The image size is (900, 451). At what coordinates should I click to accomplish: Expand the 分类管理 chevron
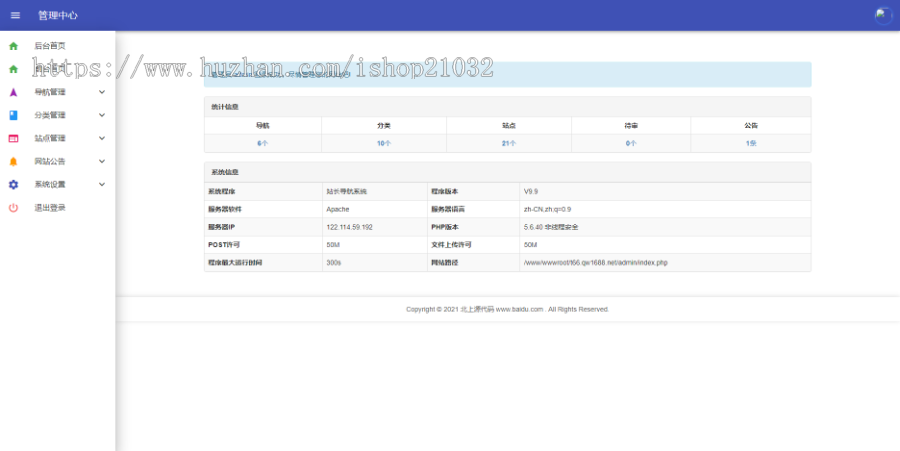[x=102, y=115]
